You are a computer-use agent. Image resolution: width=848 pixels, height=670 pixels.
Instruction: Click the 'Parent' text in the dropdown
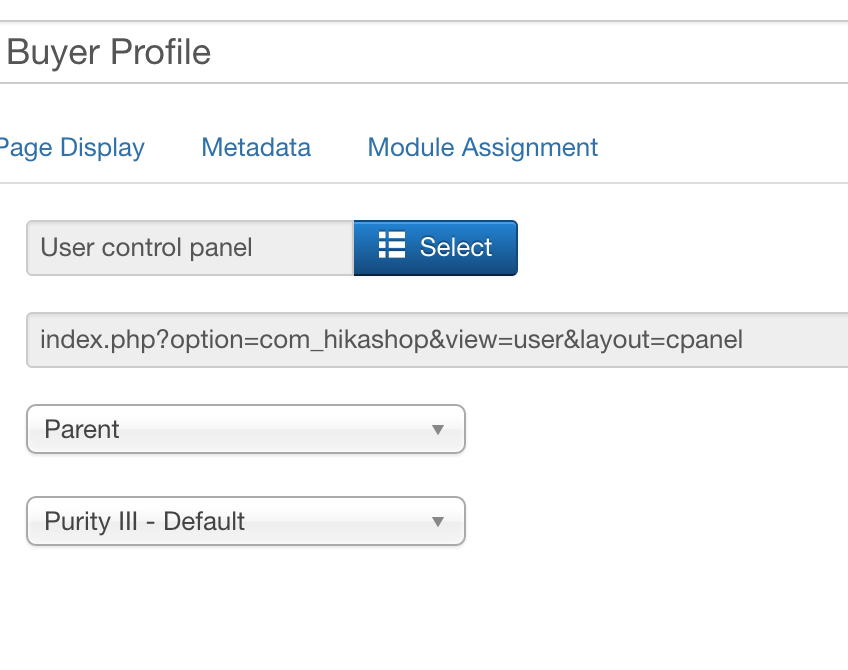coord(82,430)
